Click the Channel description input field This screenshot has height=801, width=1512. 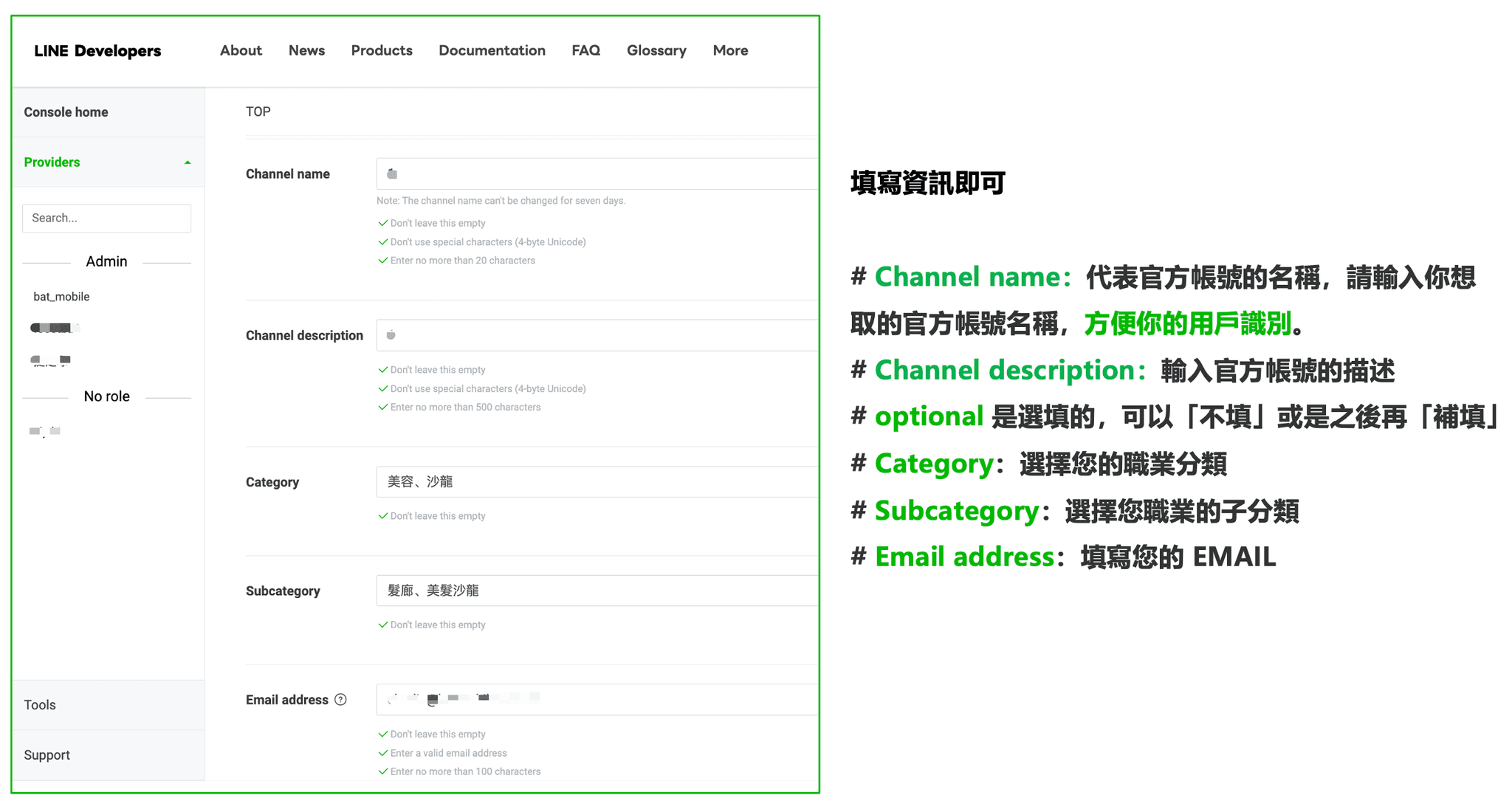tap(597, 336)
